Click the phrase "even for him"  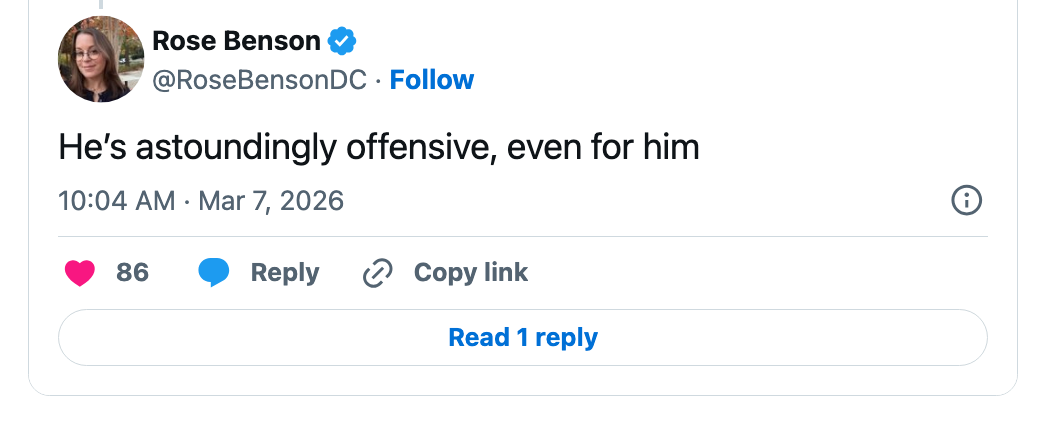pyautogui.click(x=603, y=148)
